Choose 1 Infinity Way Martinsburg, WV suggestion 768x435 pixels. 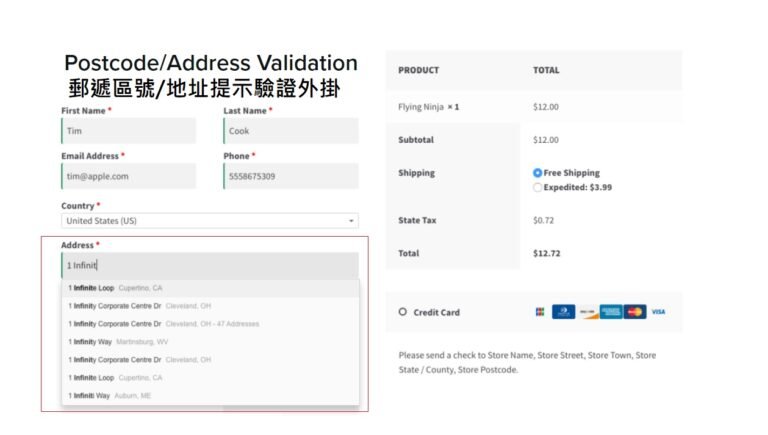[x=120, y=342]
